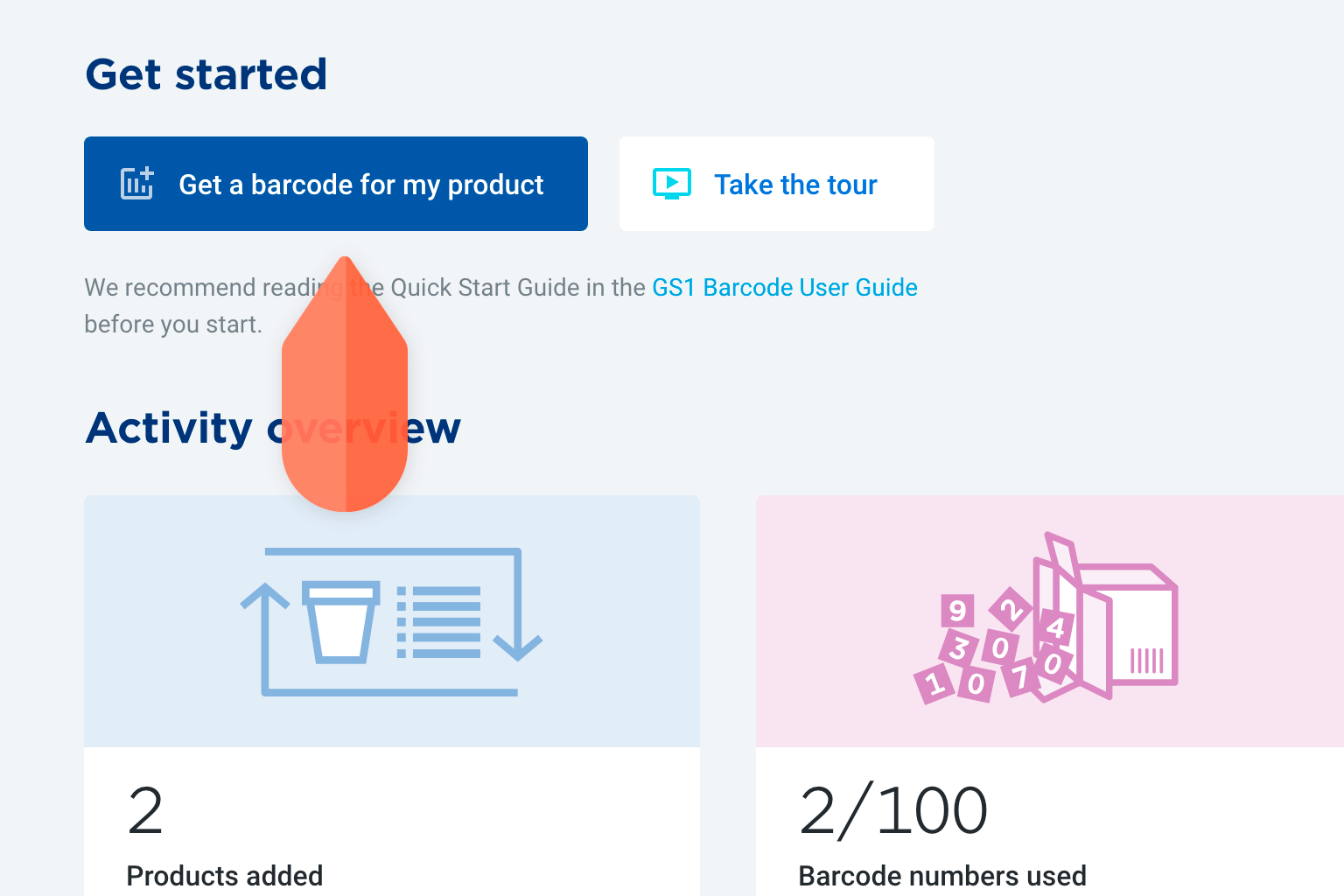Image resolution: width=1344 pixels, height=896 pixels.
Task: Click the Take the tour button
Action: pos(776,184)
